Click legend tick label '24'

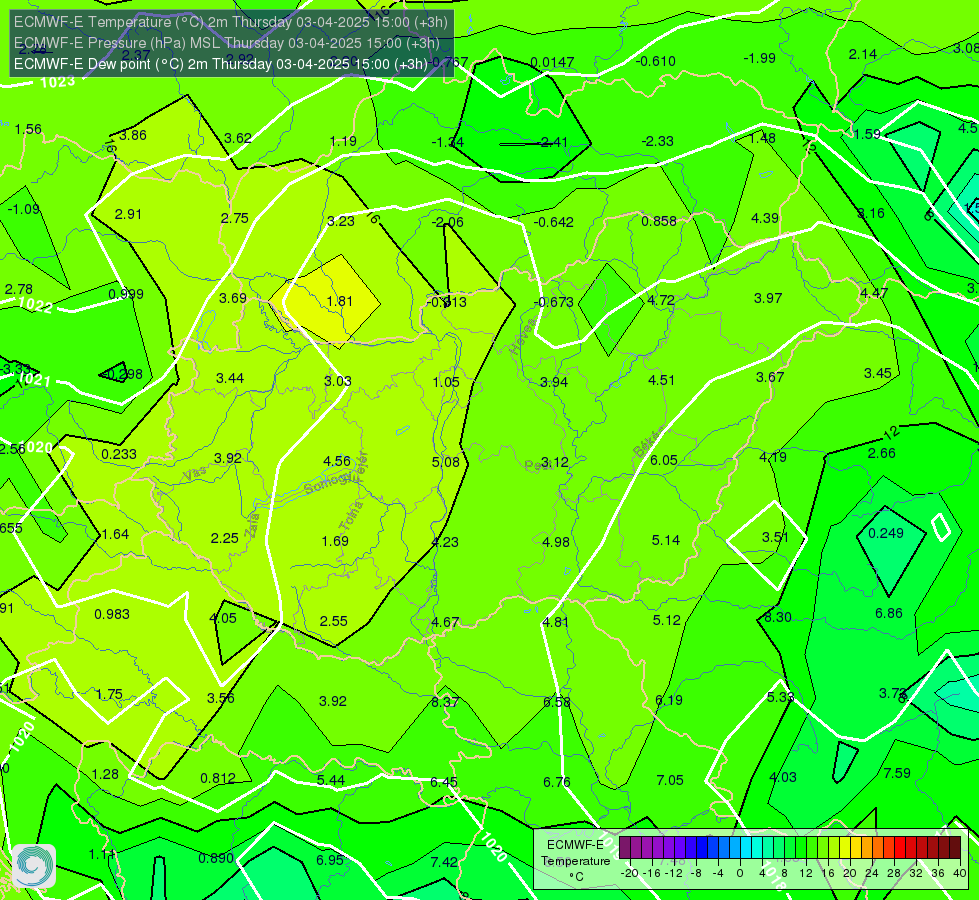872,873
